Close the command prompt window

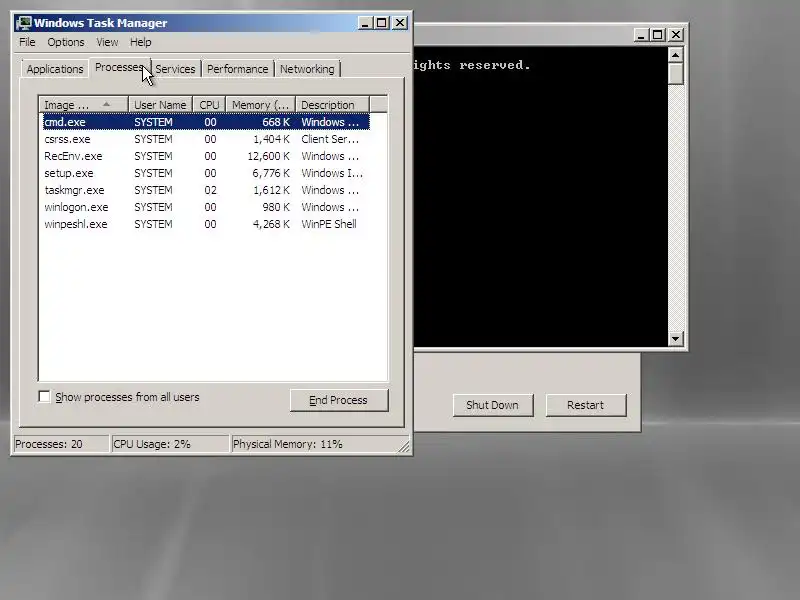[676, 35]
